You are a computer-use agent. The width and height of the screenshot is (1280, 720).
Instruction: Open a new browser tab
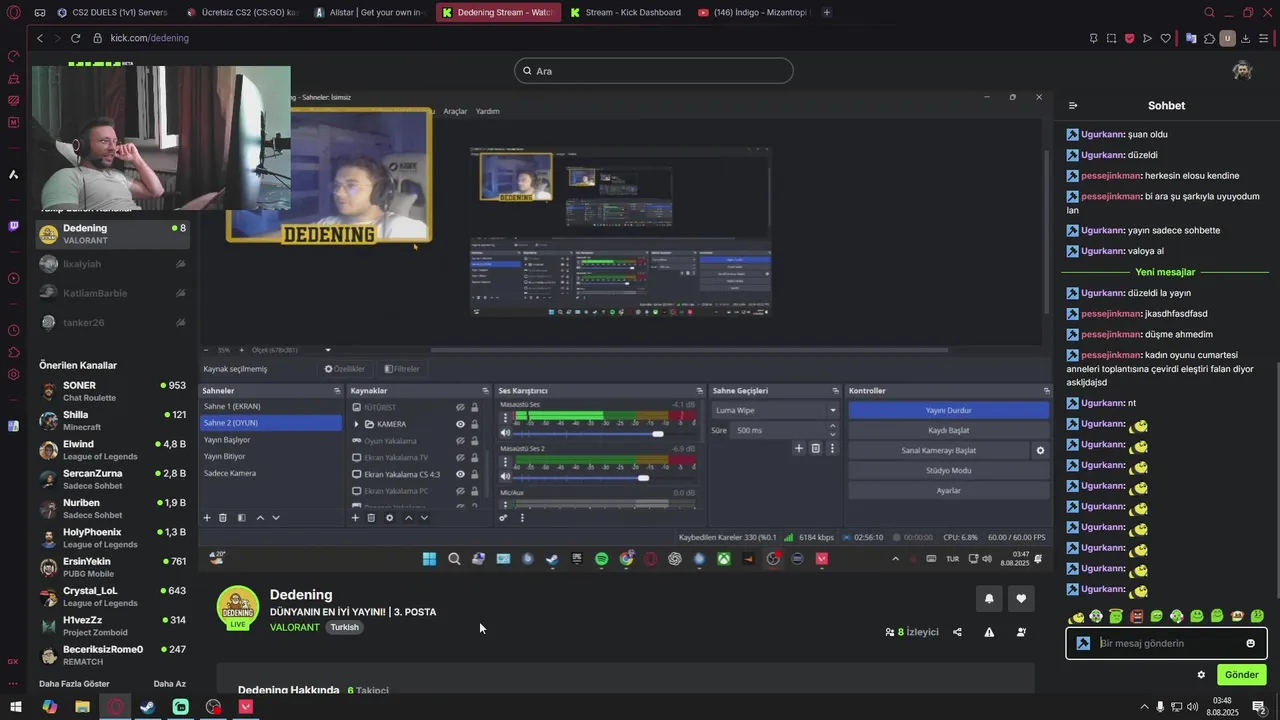point(826,13)
